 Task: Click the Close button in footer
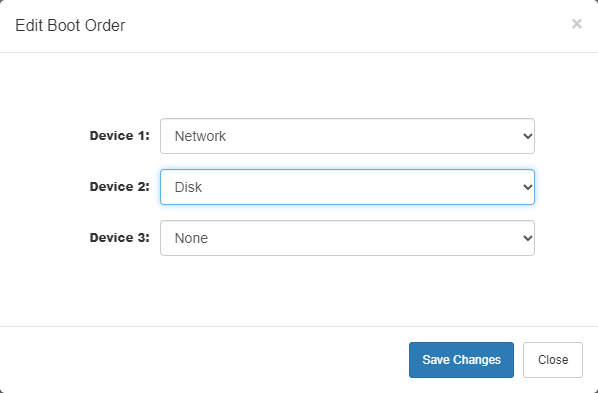click(553, 360)
